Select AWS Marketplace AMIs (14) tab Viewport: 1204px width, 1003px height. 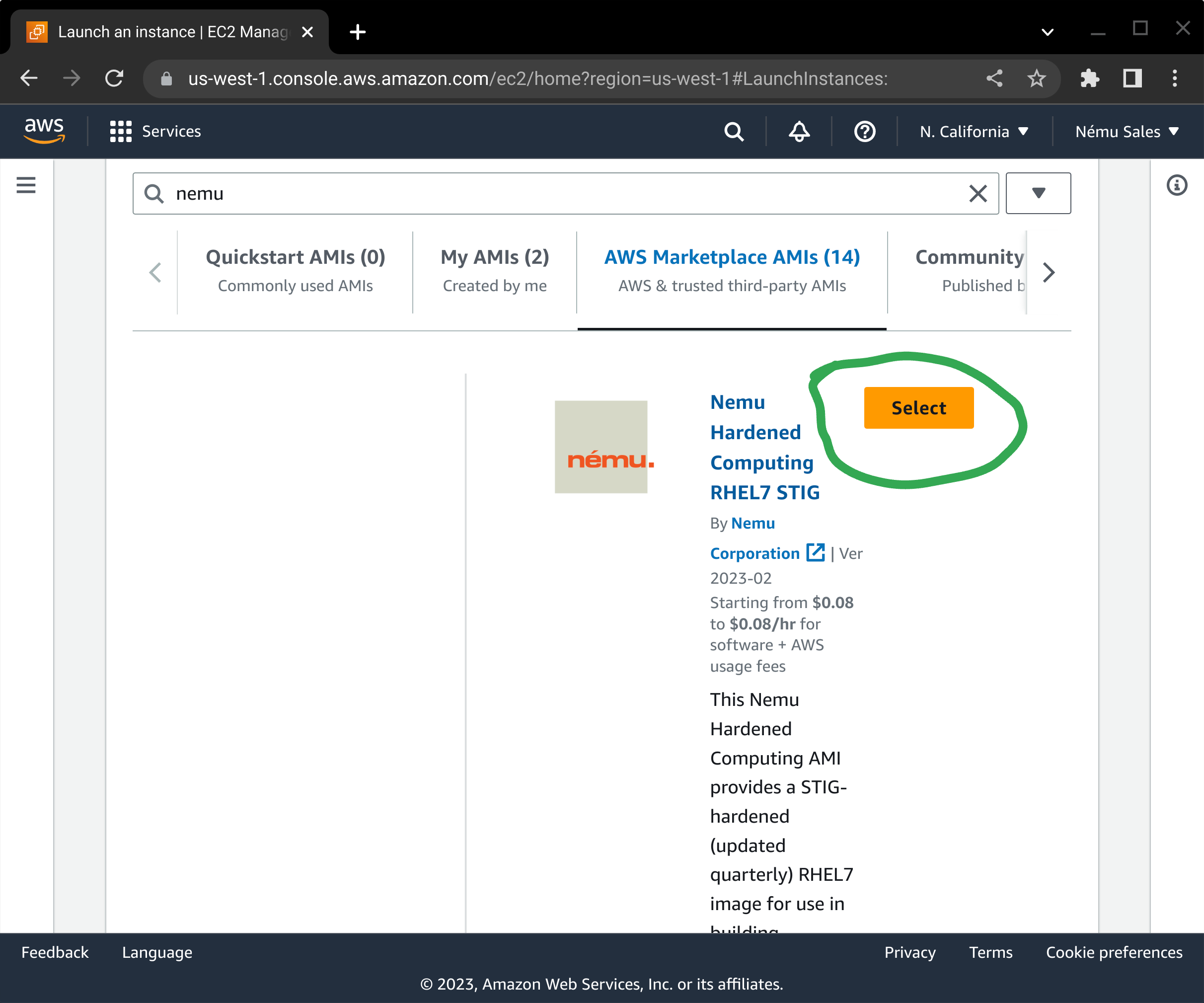click(x=732, y=271)
